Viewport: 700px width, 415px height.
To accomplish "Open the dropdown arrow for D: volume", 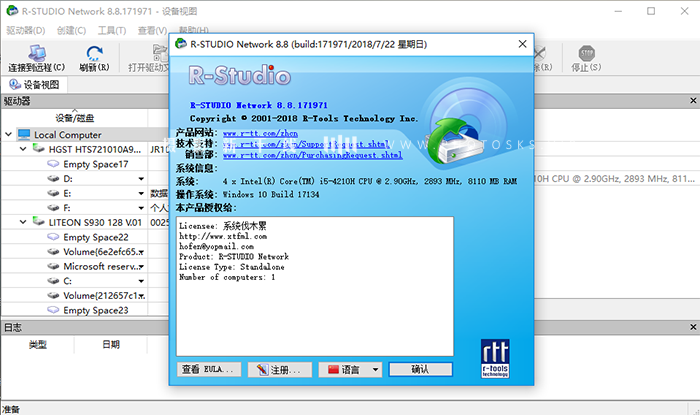I will (141, 179).
